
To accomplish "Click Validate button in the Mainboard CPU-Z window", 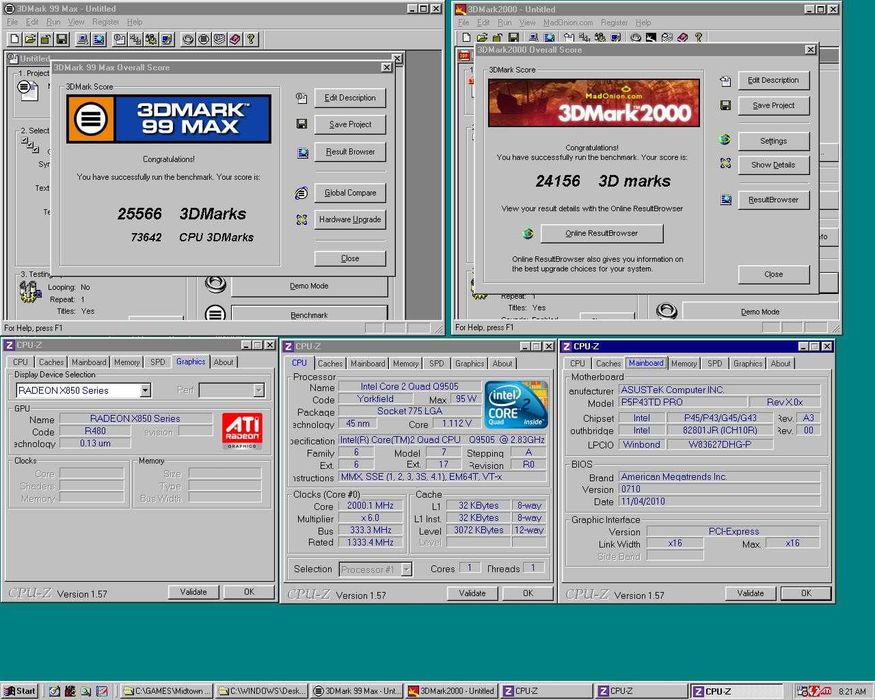I will (750, 593).
